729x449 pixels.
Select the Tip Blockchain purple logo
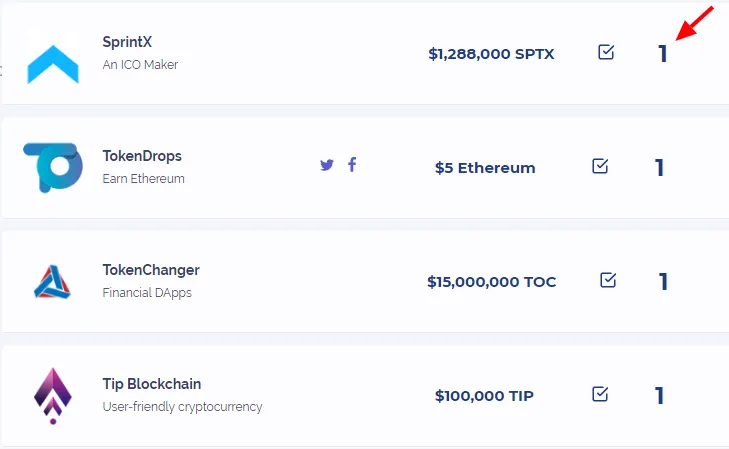[53, 396]
